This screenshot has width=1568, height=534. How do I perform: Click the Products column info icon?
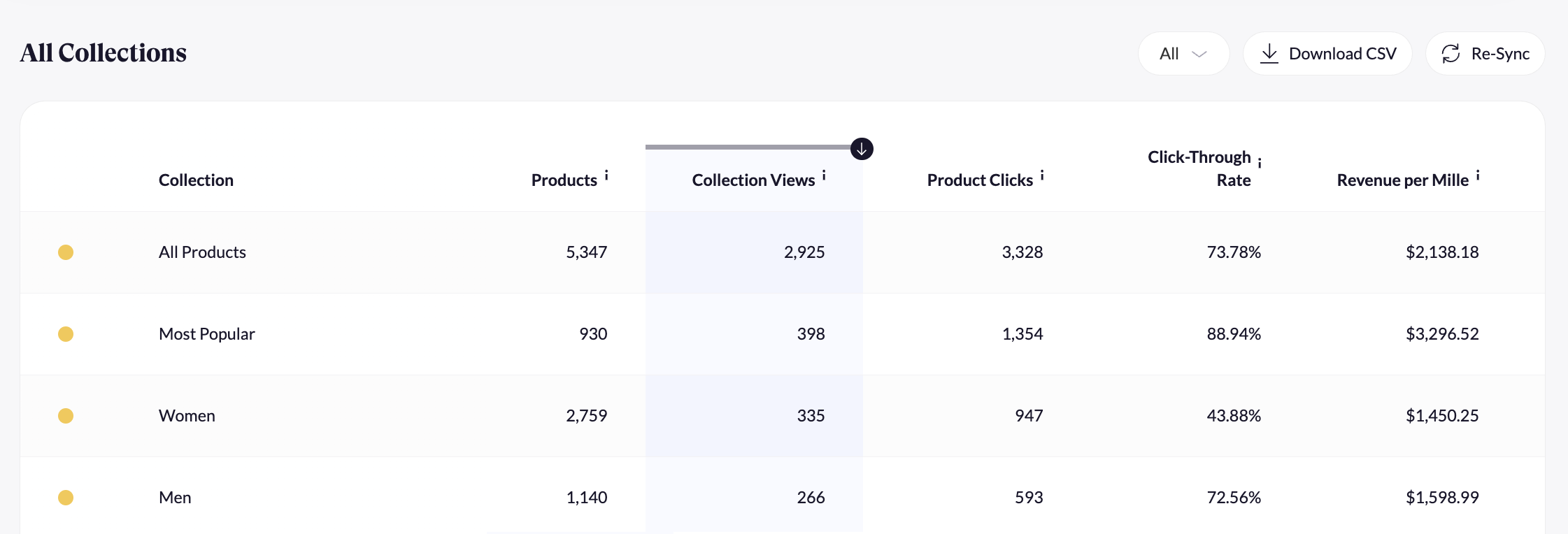coord(606,175)
